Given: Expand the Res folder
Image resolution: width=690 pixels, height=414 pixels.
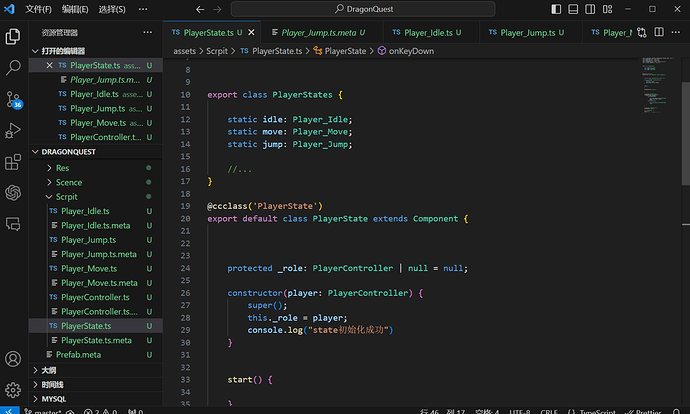Looking at the screenshot, I should click(62, 168).
